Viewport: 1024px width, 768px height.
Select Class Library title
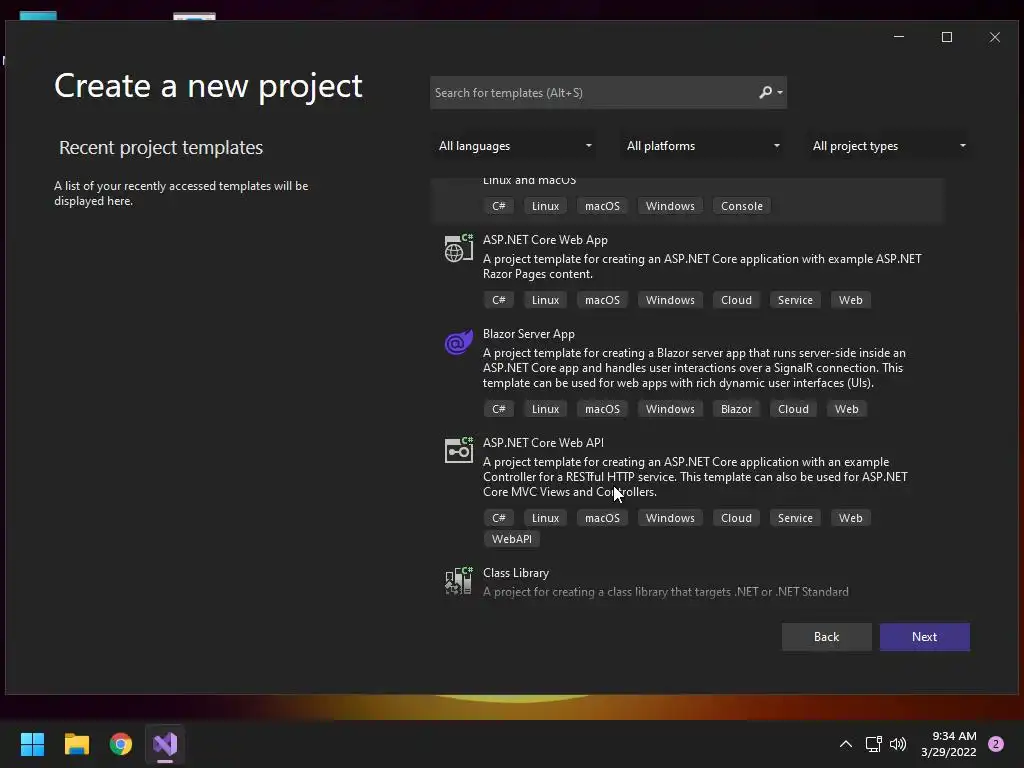(516, 573)
